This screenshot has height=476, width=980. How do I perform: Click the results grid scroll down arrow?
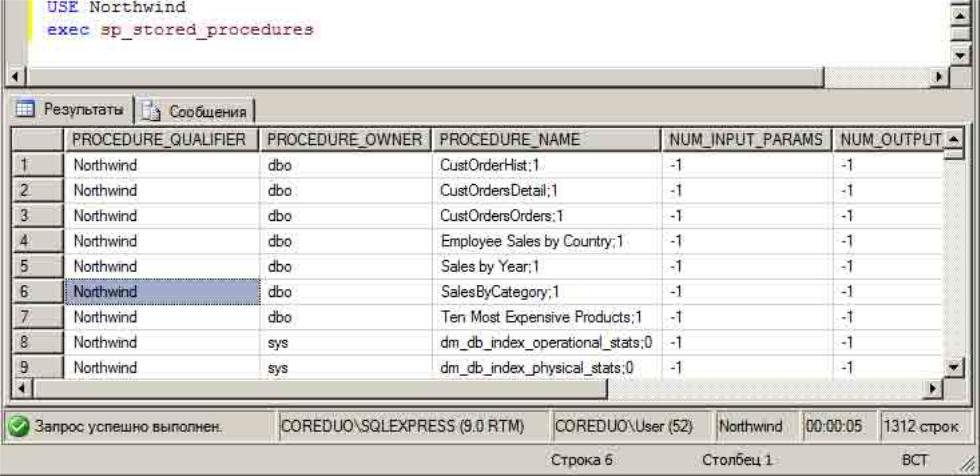(954, 367)
